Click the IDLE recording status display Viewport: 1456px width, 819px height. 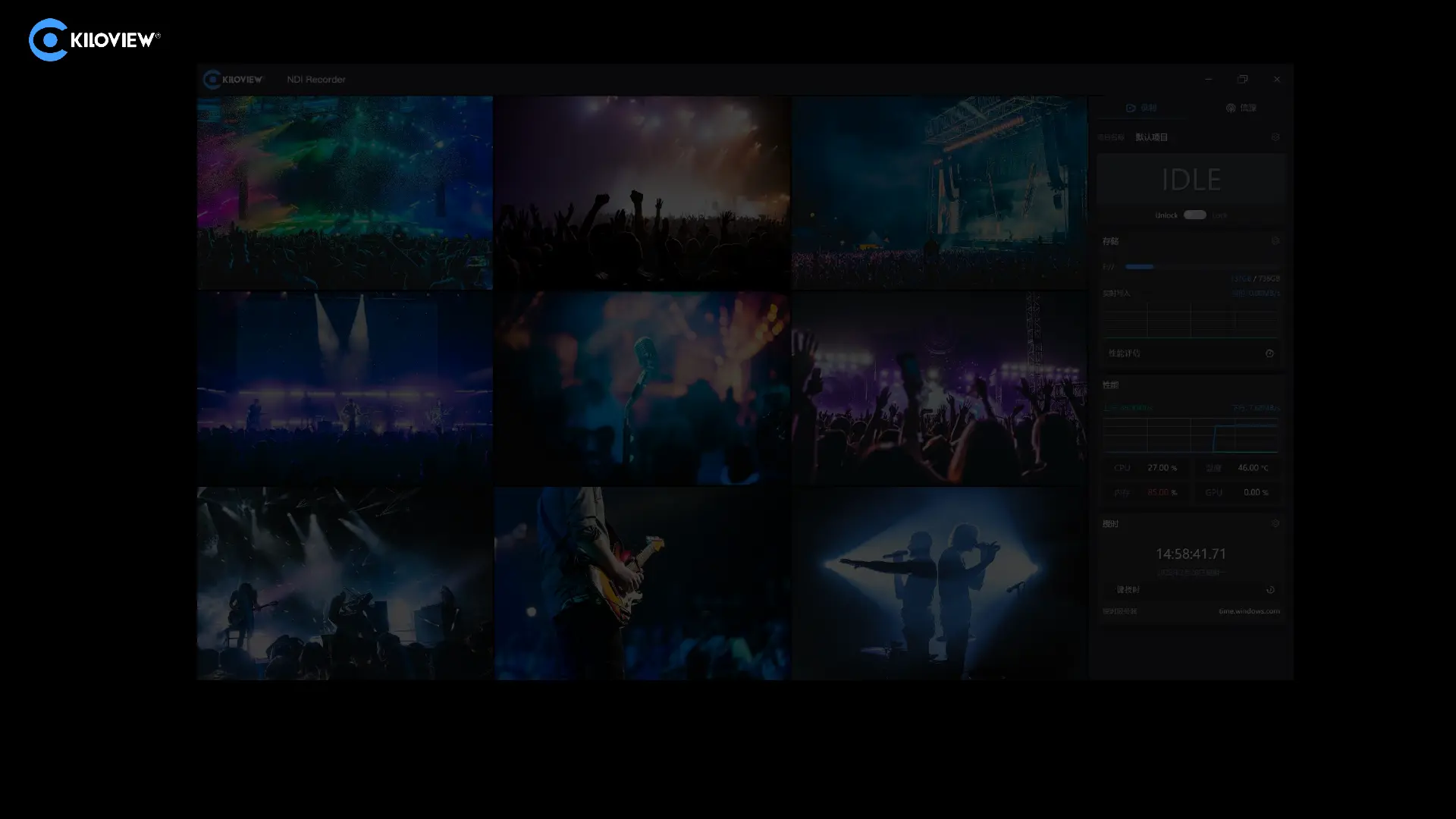click(1191, 180)
